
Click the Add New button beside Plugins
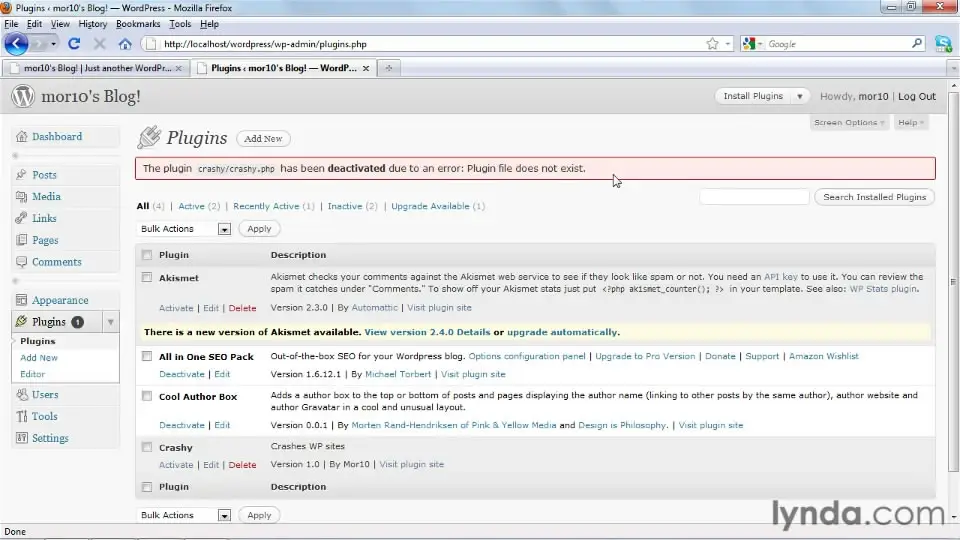coord(263,138)
